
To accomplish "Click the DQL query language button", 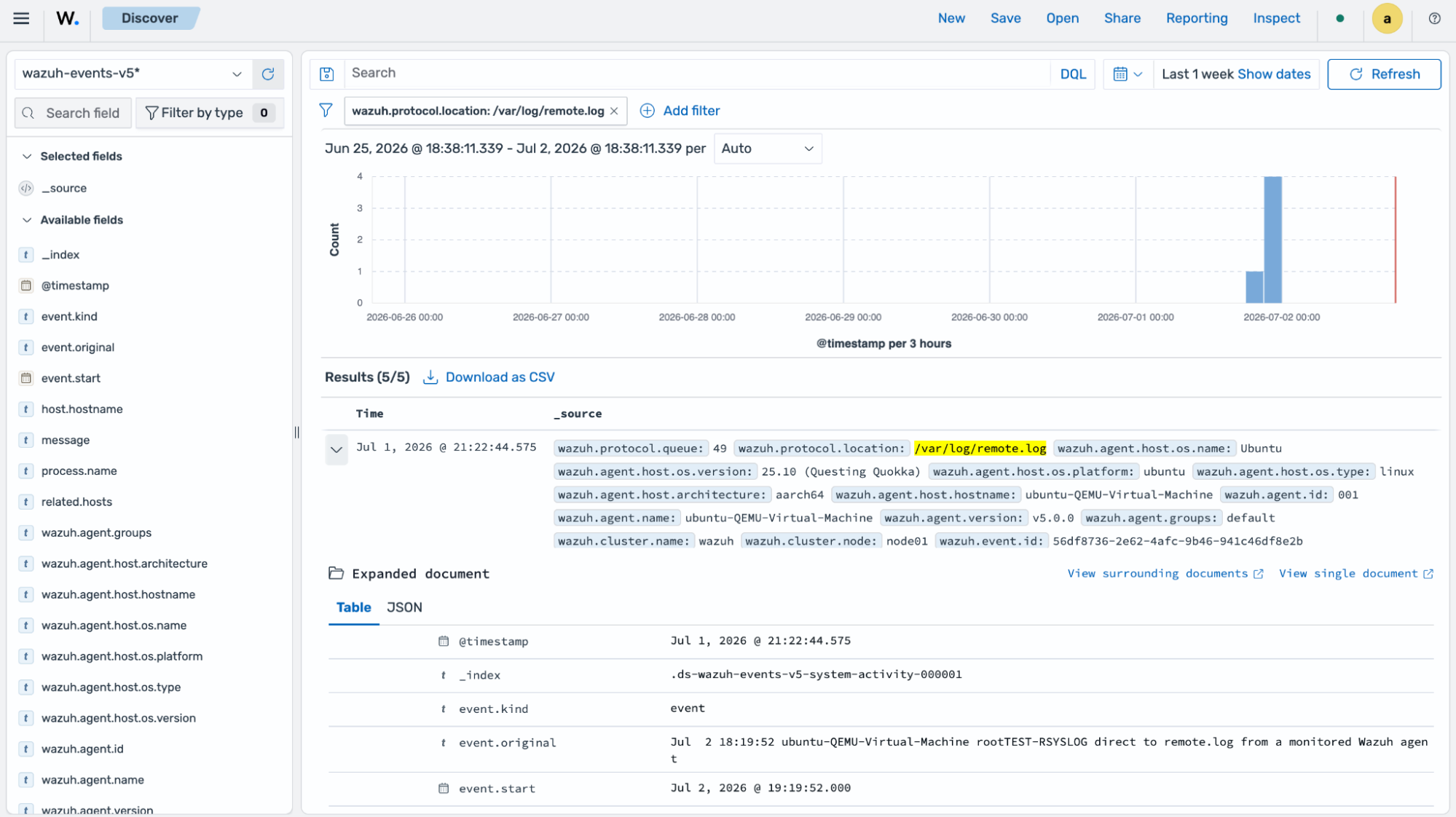I will coord(1073,74).
